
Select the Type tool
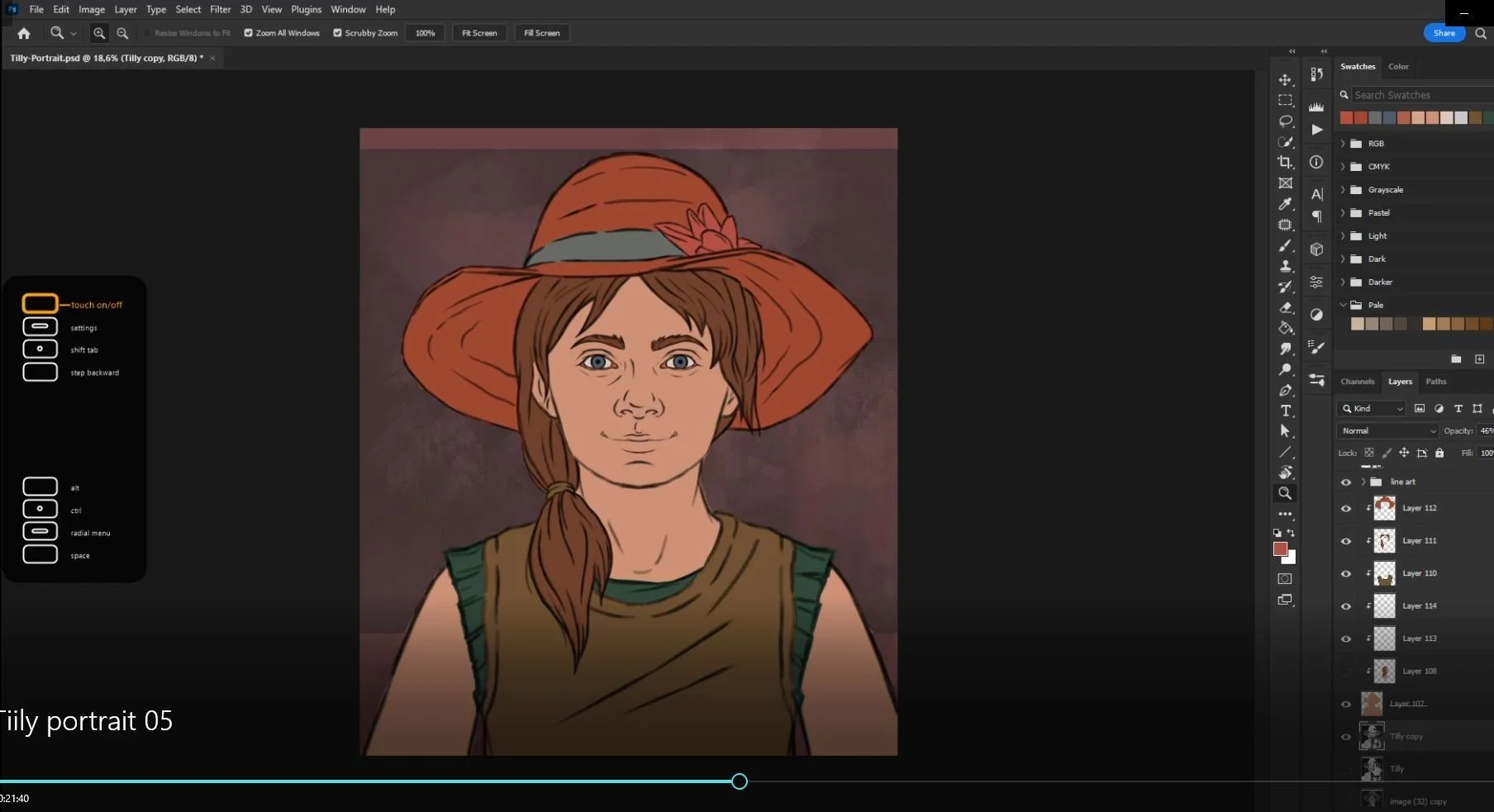tap(1286, 411)
